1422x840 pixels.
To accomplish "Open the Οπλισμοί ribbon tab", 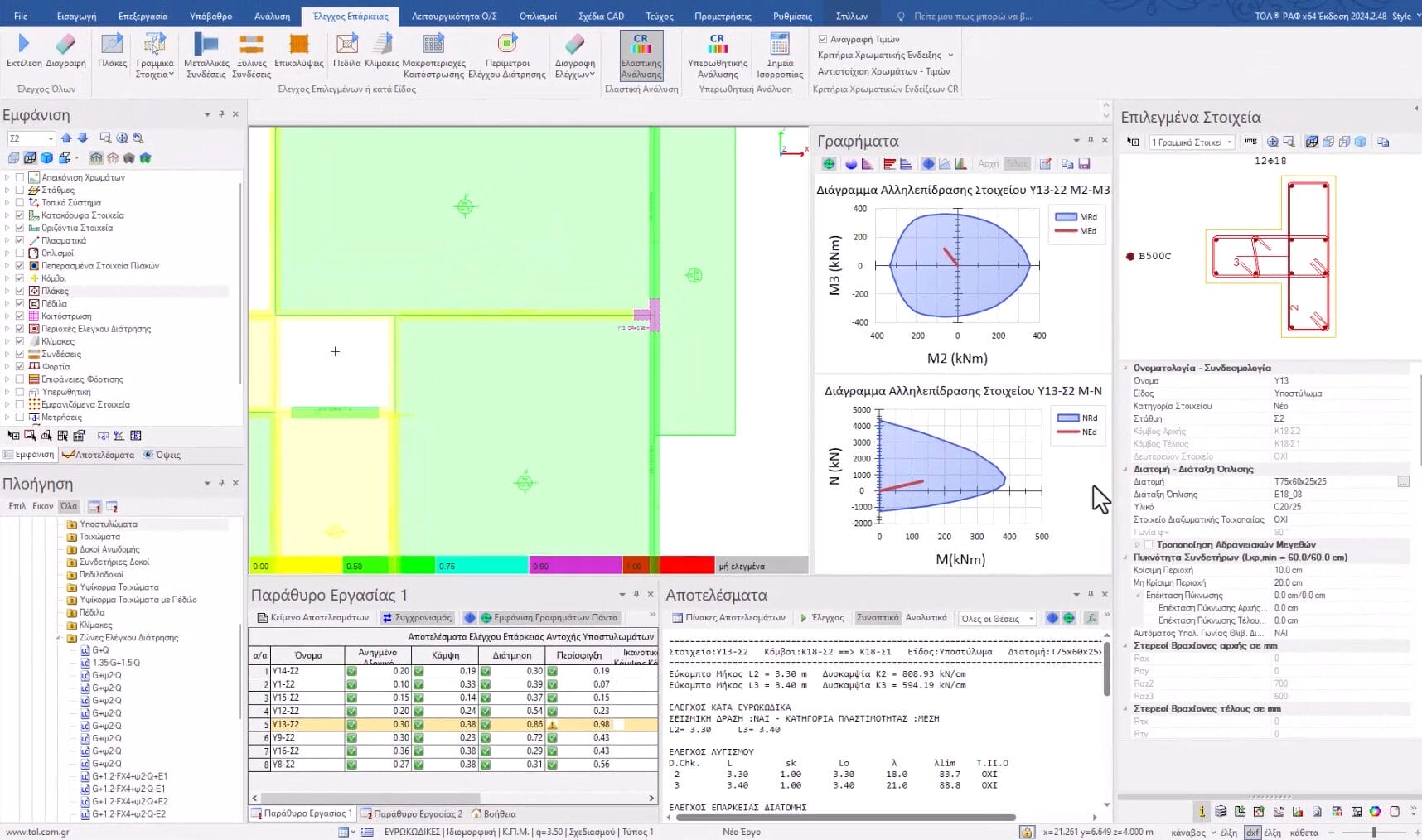I will point(538,16).
